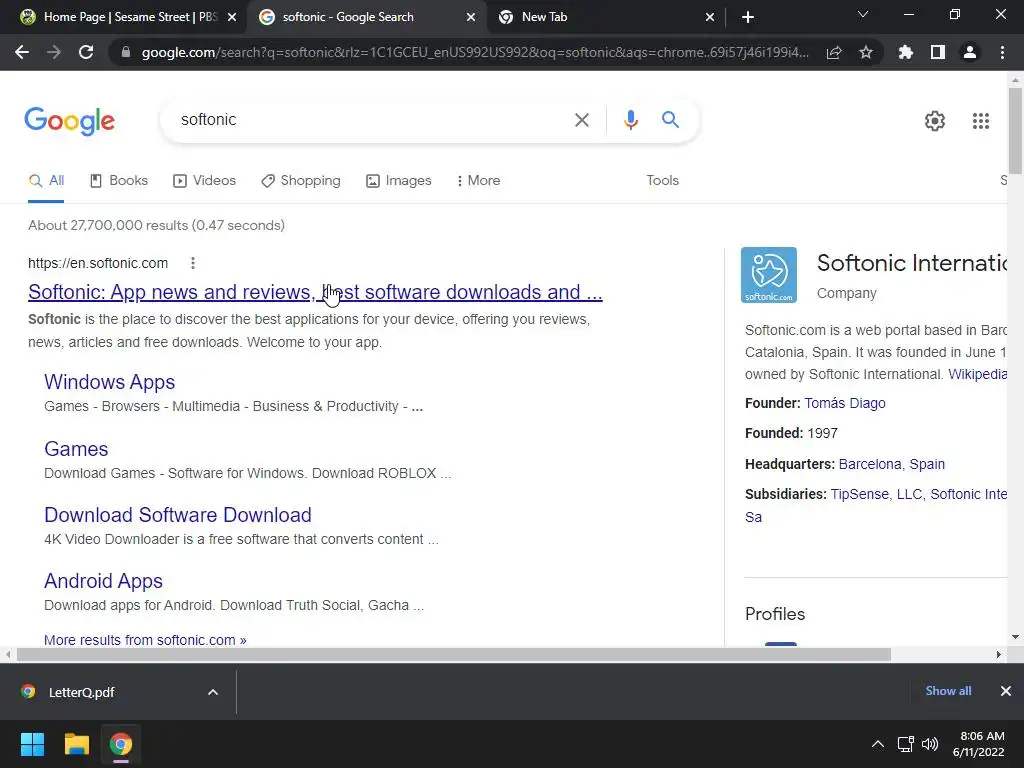This screenshot has height=768, width=1024.
Task: Open the Google apps grid
Action: [x=981, y=121]
